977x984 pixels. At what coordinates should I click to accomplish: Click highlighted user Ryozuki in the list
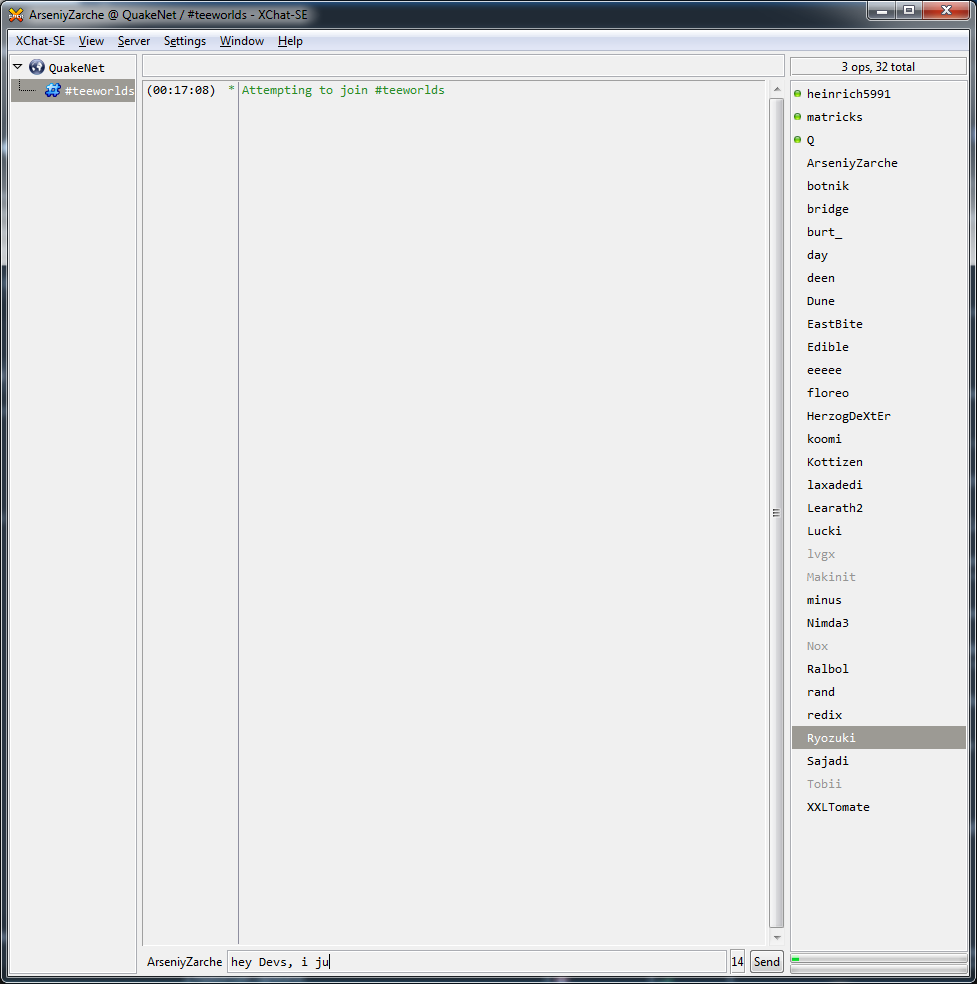878,738
